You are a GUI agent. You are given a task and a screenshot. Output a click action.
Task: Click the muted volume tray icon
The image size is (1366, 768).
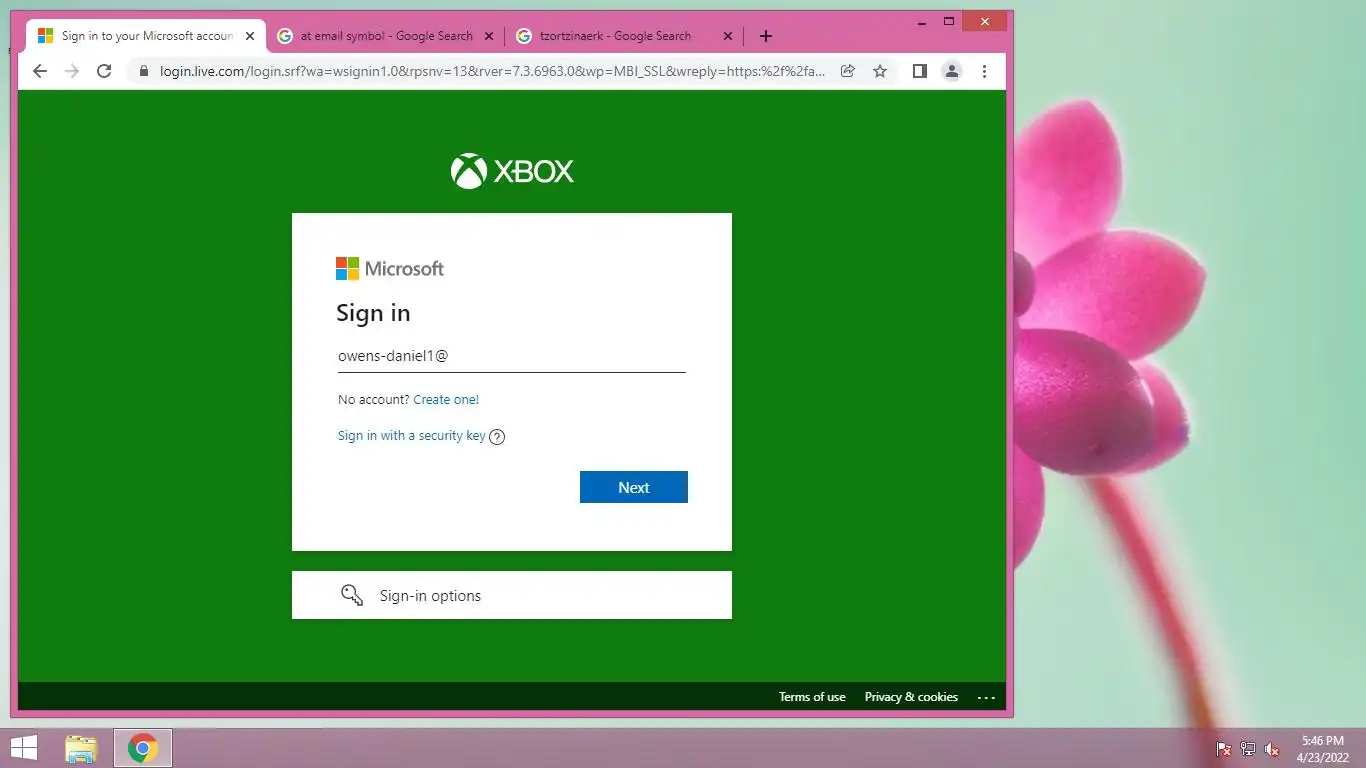click(x=1272, y=748)
